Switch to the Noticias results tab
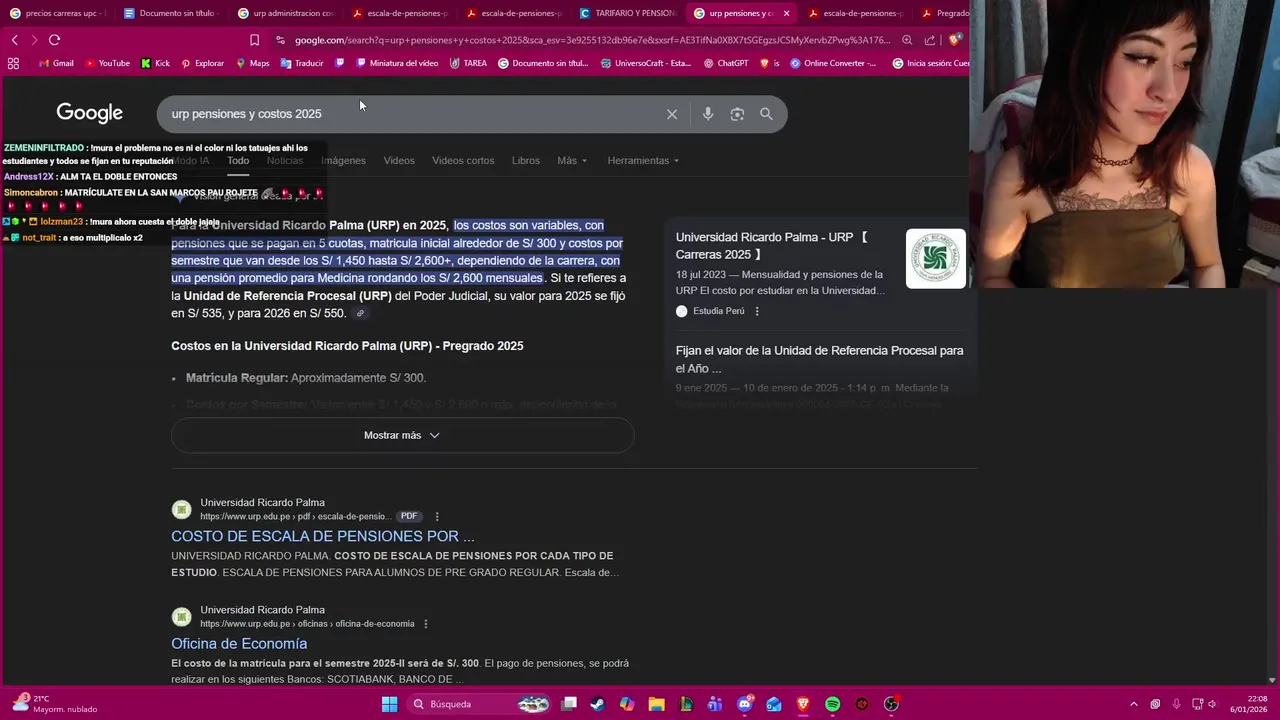The image size is (1280, 720). 285,160
